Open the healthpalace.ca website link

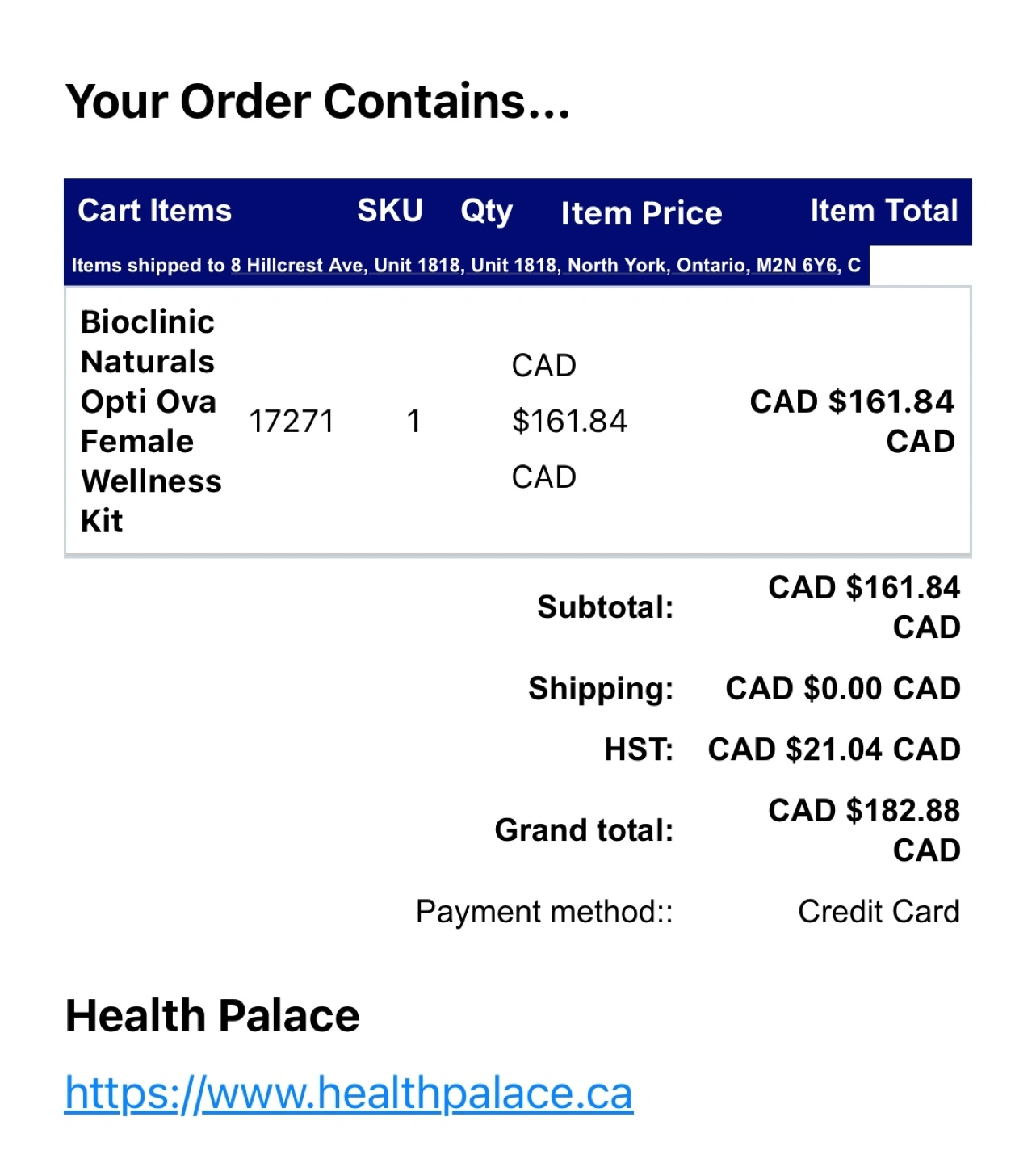click(348, 1094)
